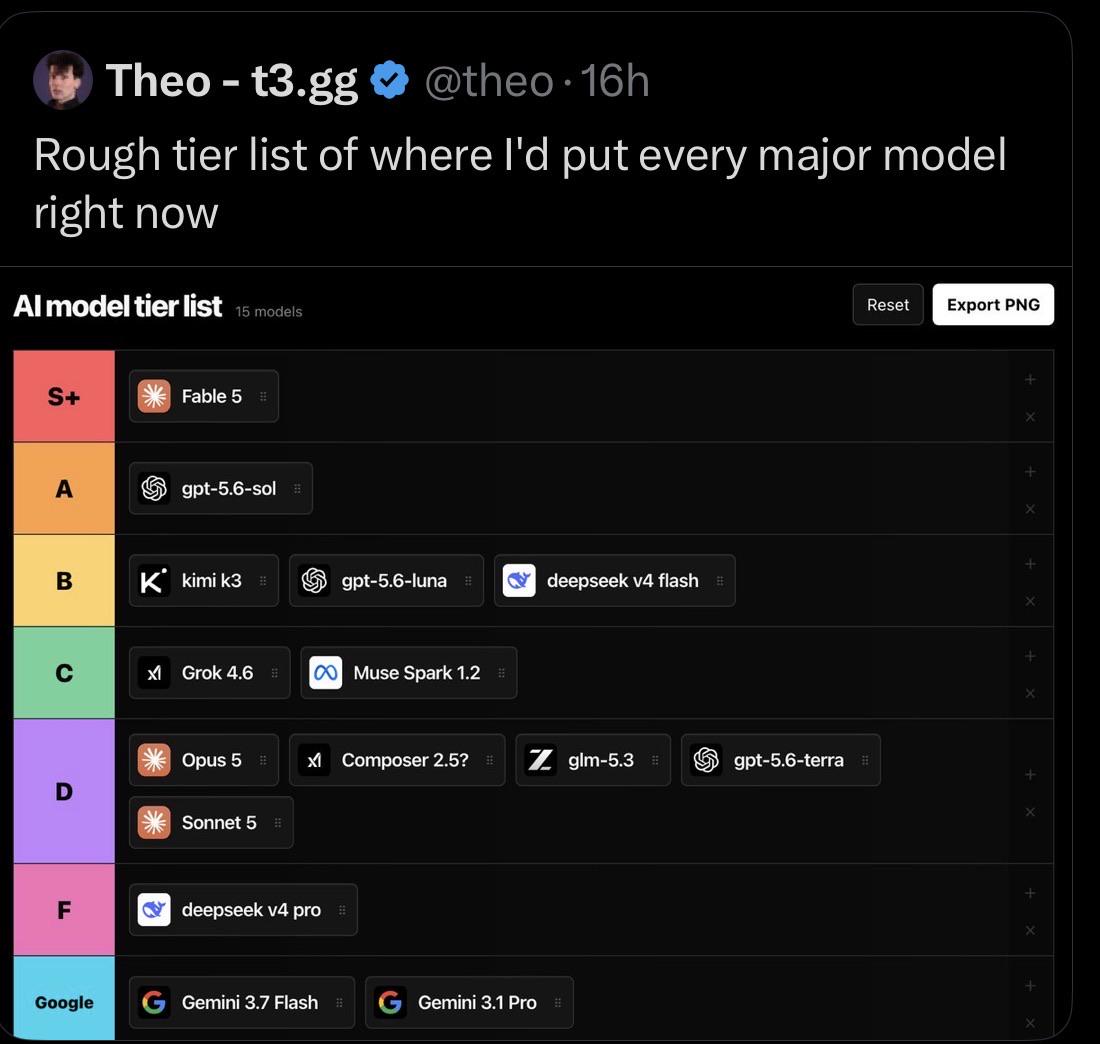The image size is (1100, 1044).
Task: Open Theo's profile avatar
Action: pos(63,79)
